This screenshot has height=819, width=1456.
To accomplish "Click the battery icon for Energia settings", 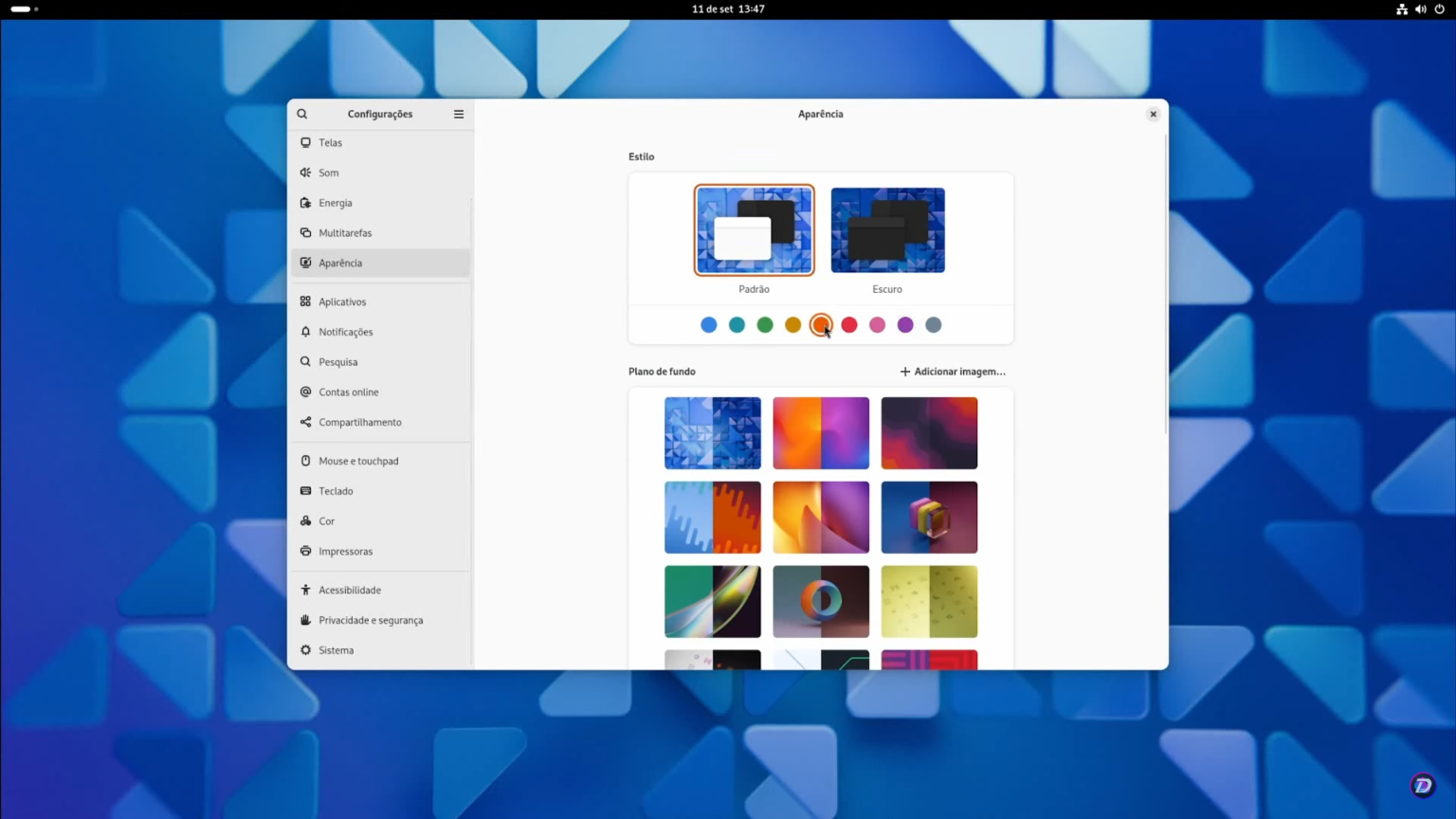I will pos(305,202).
